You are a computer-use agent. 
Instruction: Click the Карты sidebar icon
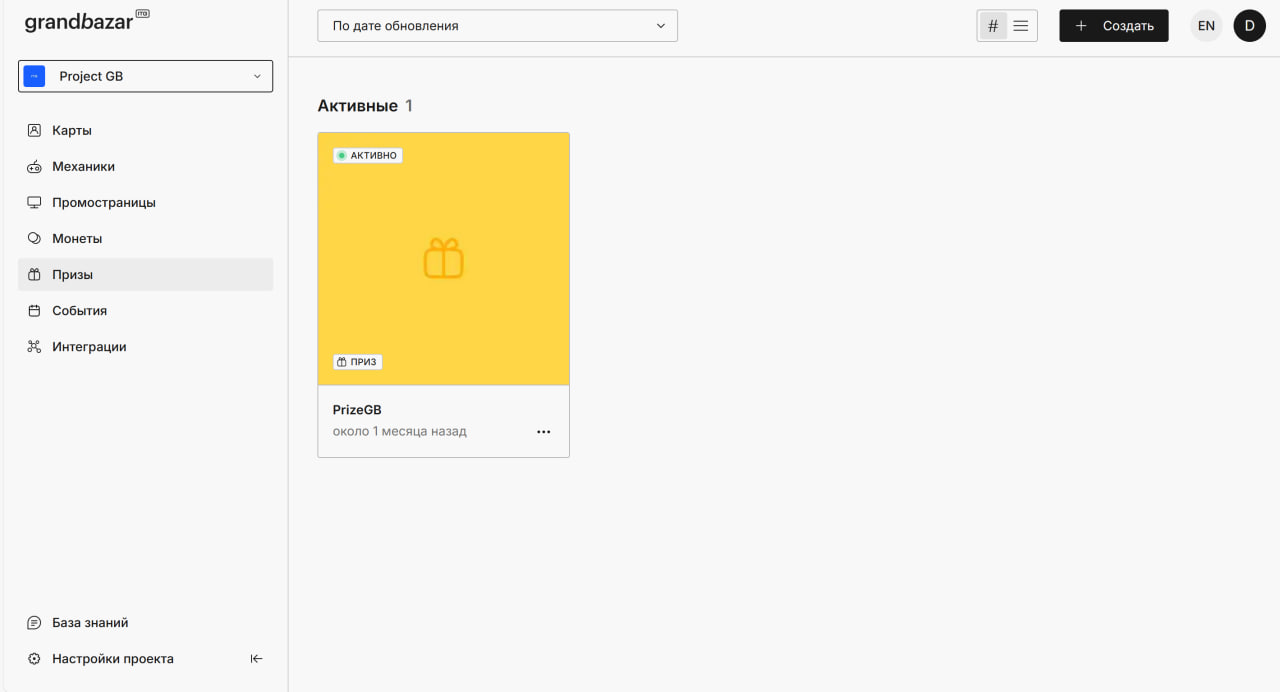[34, 131]
